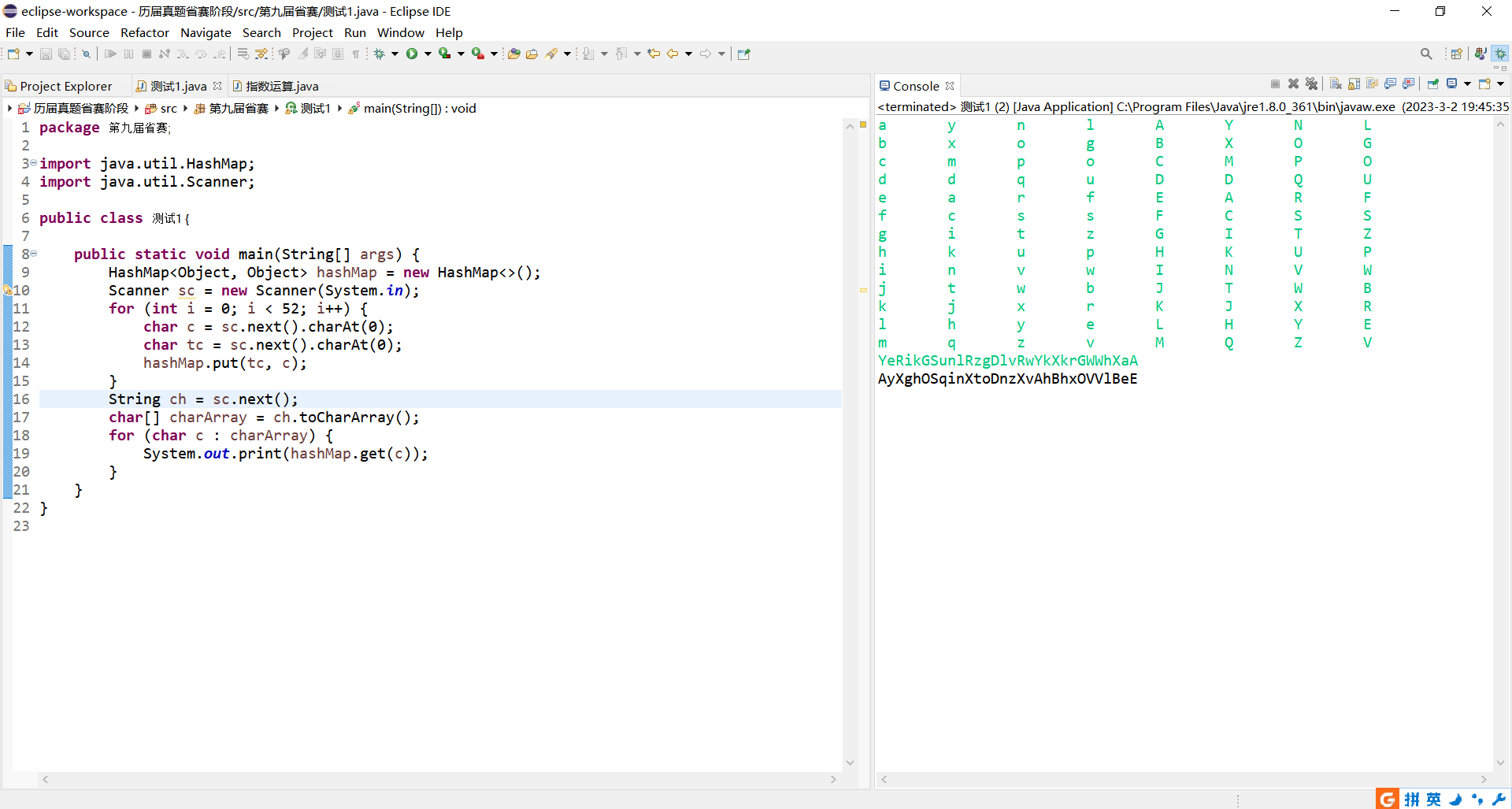Close the 测试1.java editor tab
The width and height of the screenshot is (1512, 809).
pyautogui.click(x=217, y=86)
